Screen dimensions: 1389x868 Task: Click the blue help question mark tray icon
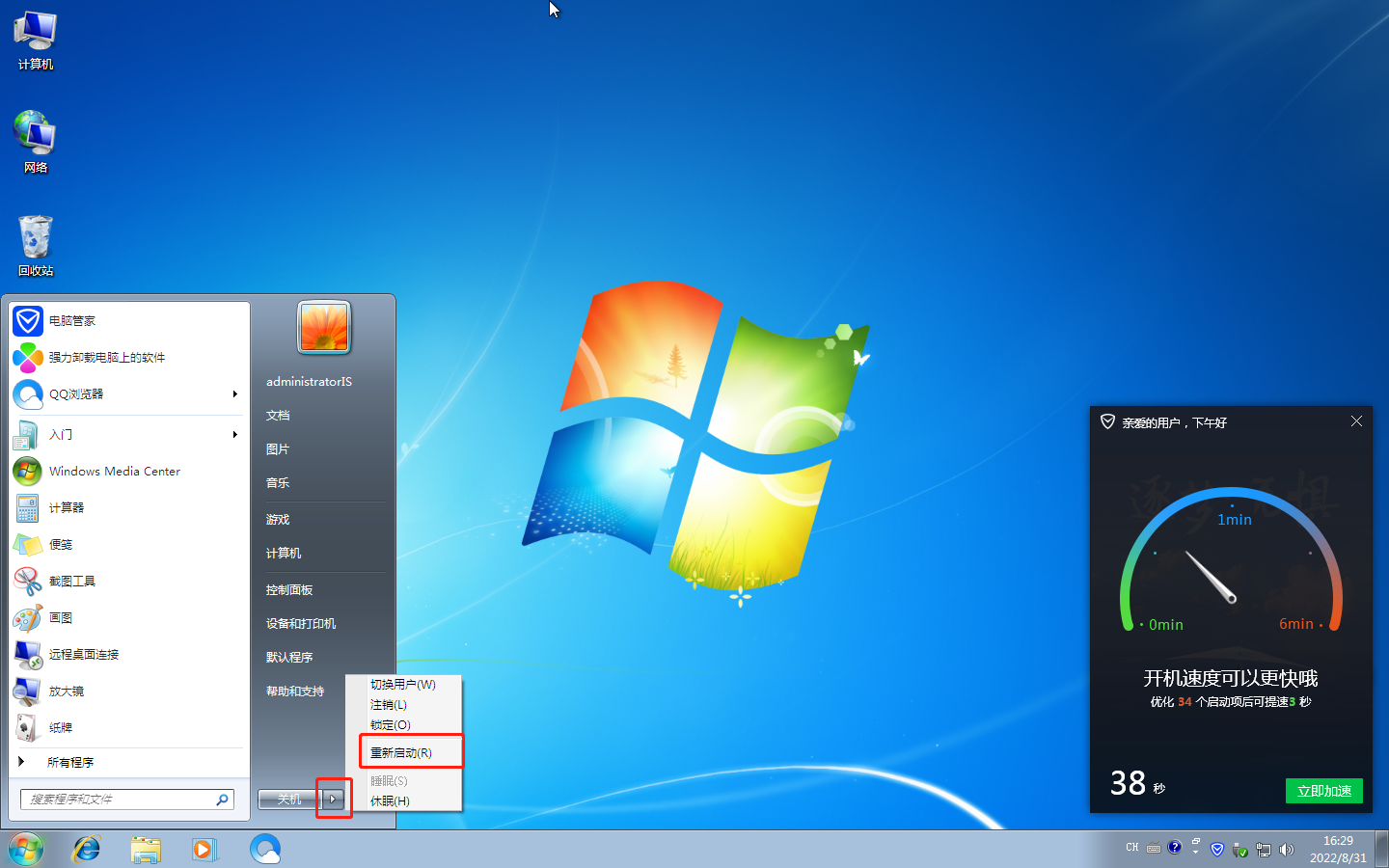[1174, 848]
